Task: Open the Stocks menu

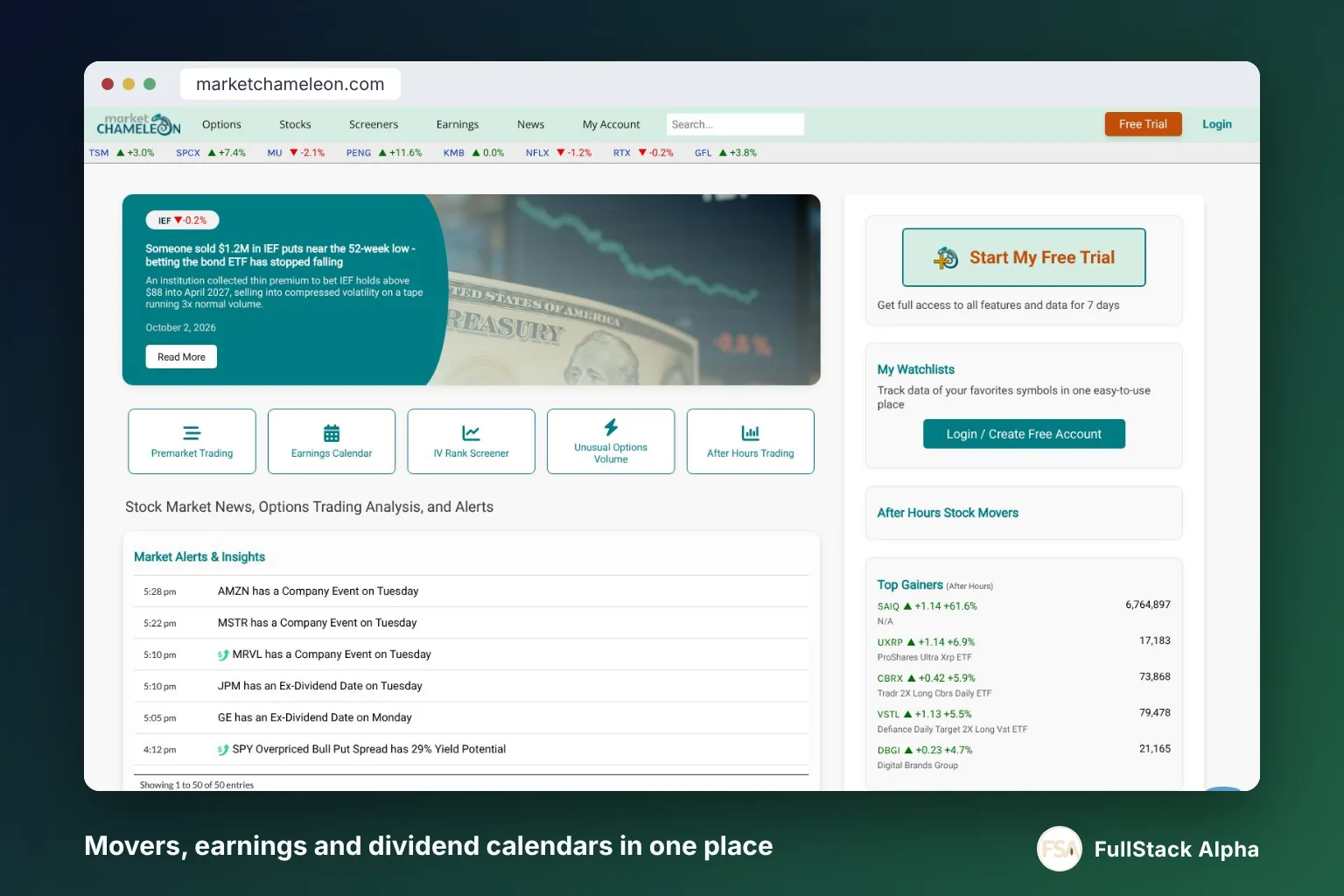Action: pyautogui.click(x=295, y=124)
